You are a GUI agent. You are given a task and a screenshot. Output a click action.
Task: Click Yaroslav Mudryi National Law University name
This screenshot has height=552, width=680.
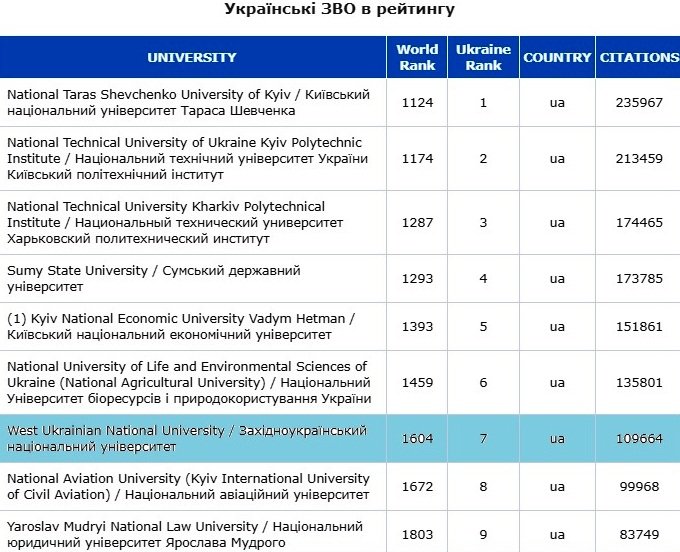[185, 534]
